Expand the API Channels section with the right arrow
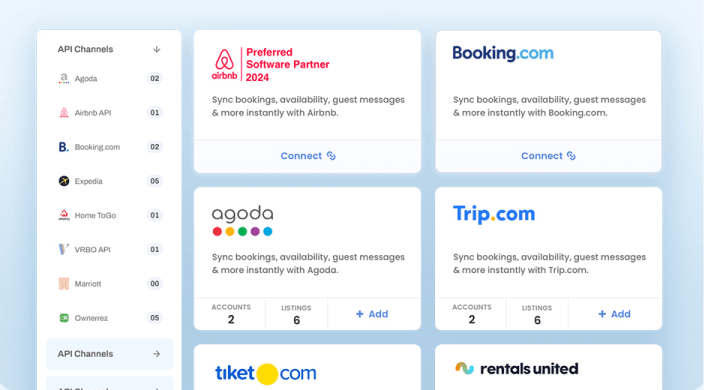The image size is (704, 390). tap(156, 354)
